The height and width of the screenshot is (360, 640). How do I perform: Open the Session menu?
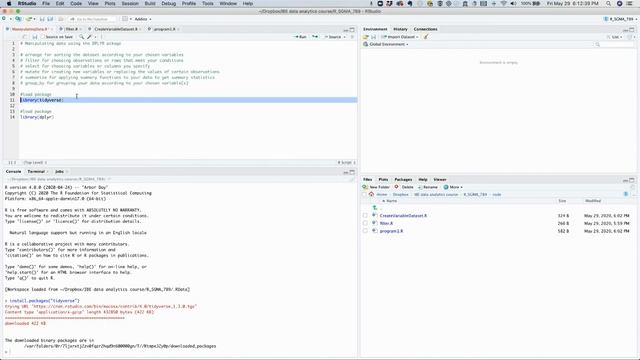coord(130,3)
